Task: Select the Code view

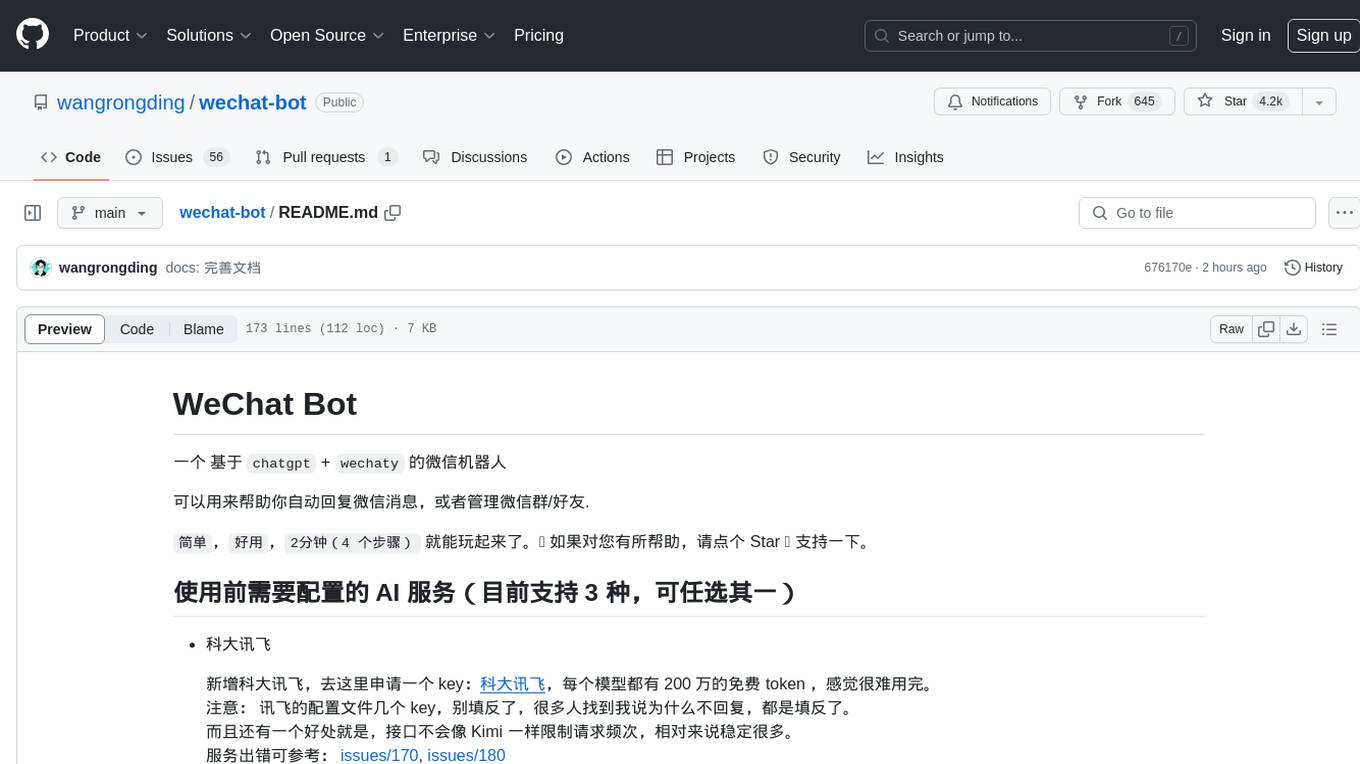Action: point(137,329)
